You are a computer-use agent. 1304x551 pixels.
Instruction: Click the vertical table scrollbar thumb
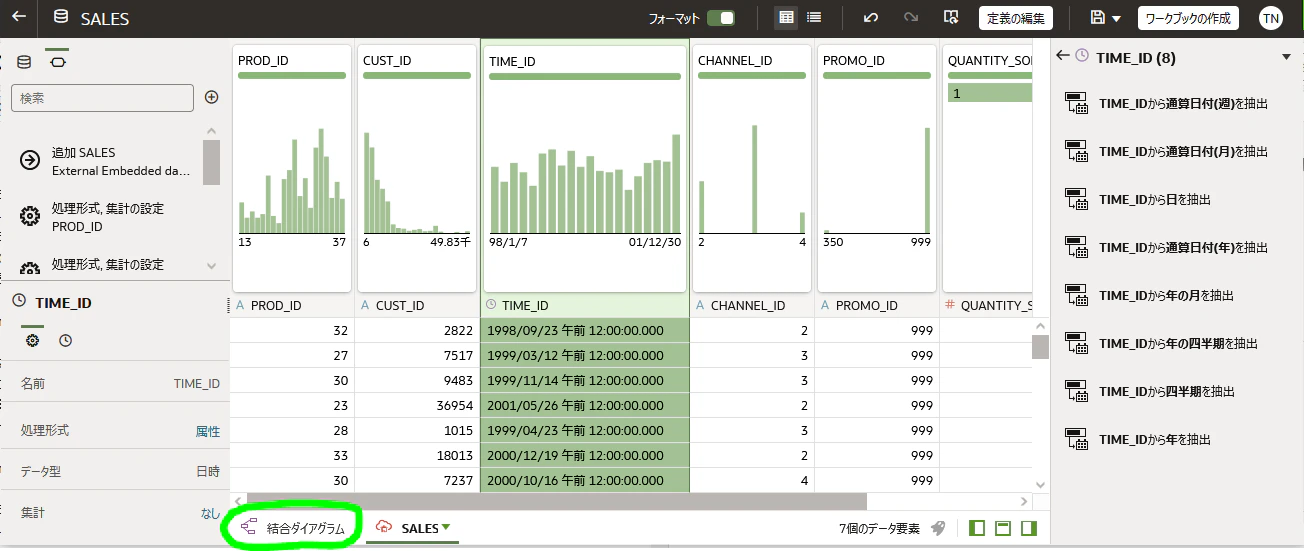[x=1040, y=346]
